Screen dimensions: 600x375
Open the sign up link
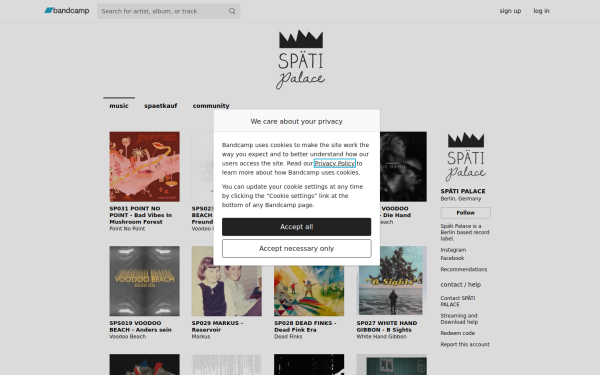[x=510, y=11]
